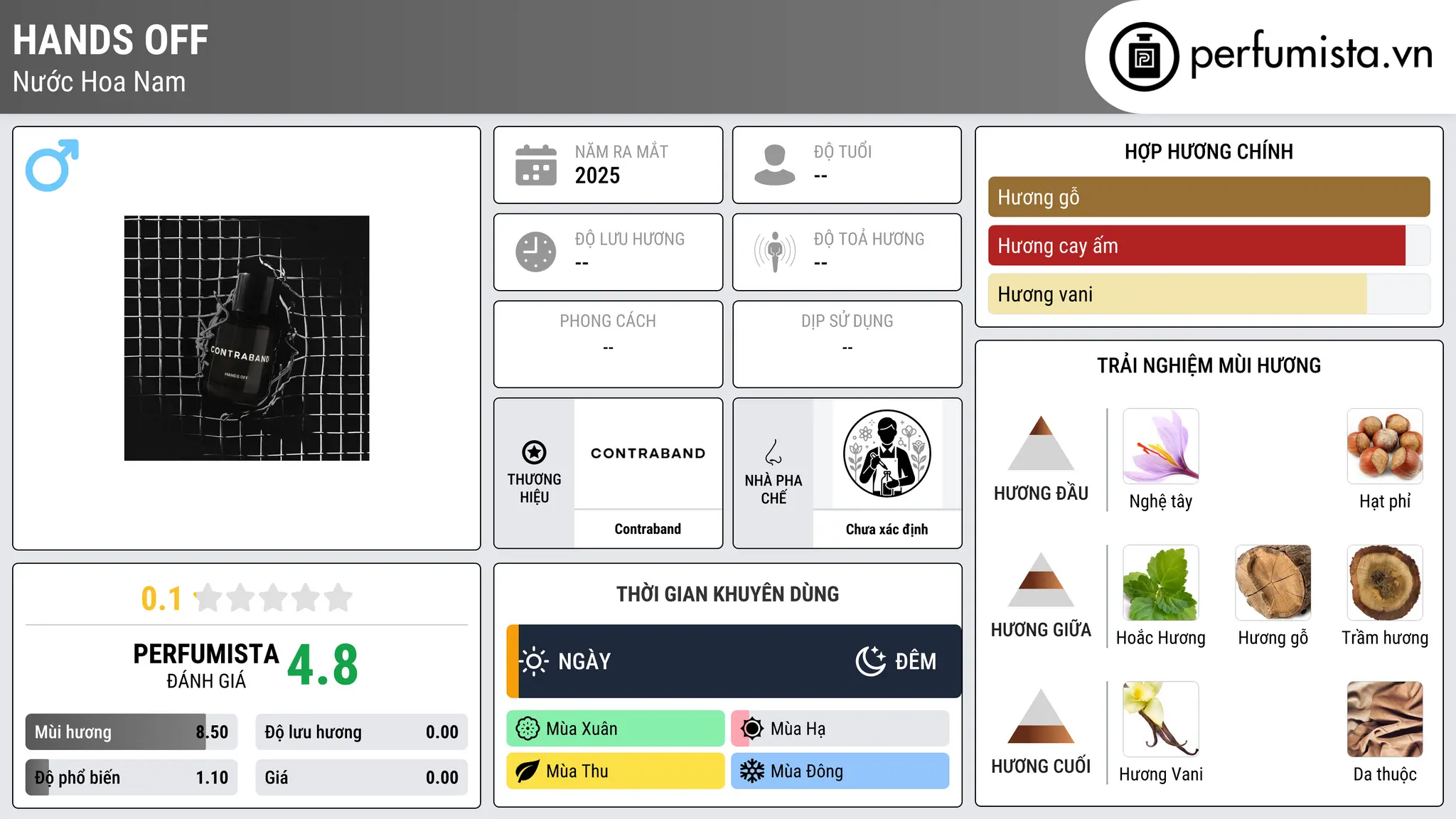
Task: Click the person icon beside Độ tuổi
Action: click(775, 165)
